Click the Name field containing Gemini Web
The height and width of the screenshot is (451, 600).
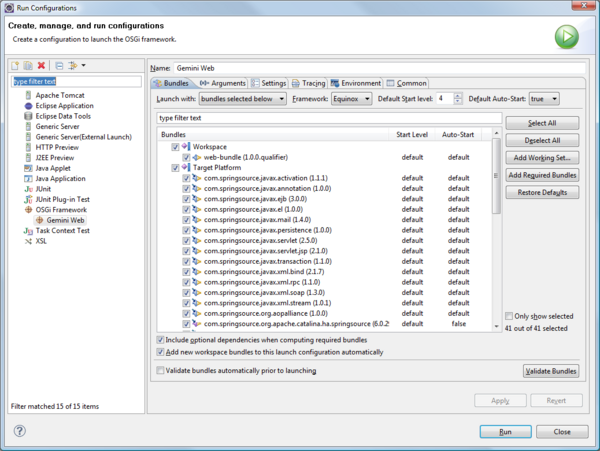point(379,68)
